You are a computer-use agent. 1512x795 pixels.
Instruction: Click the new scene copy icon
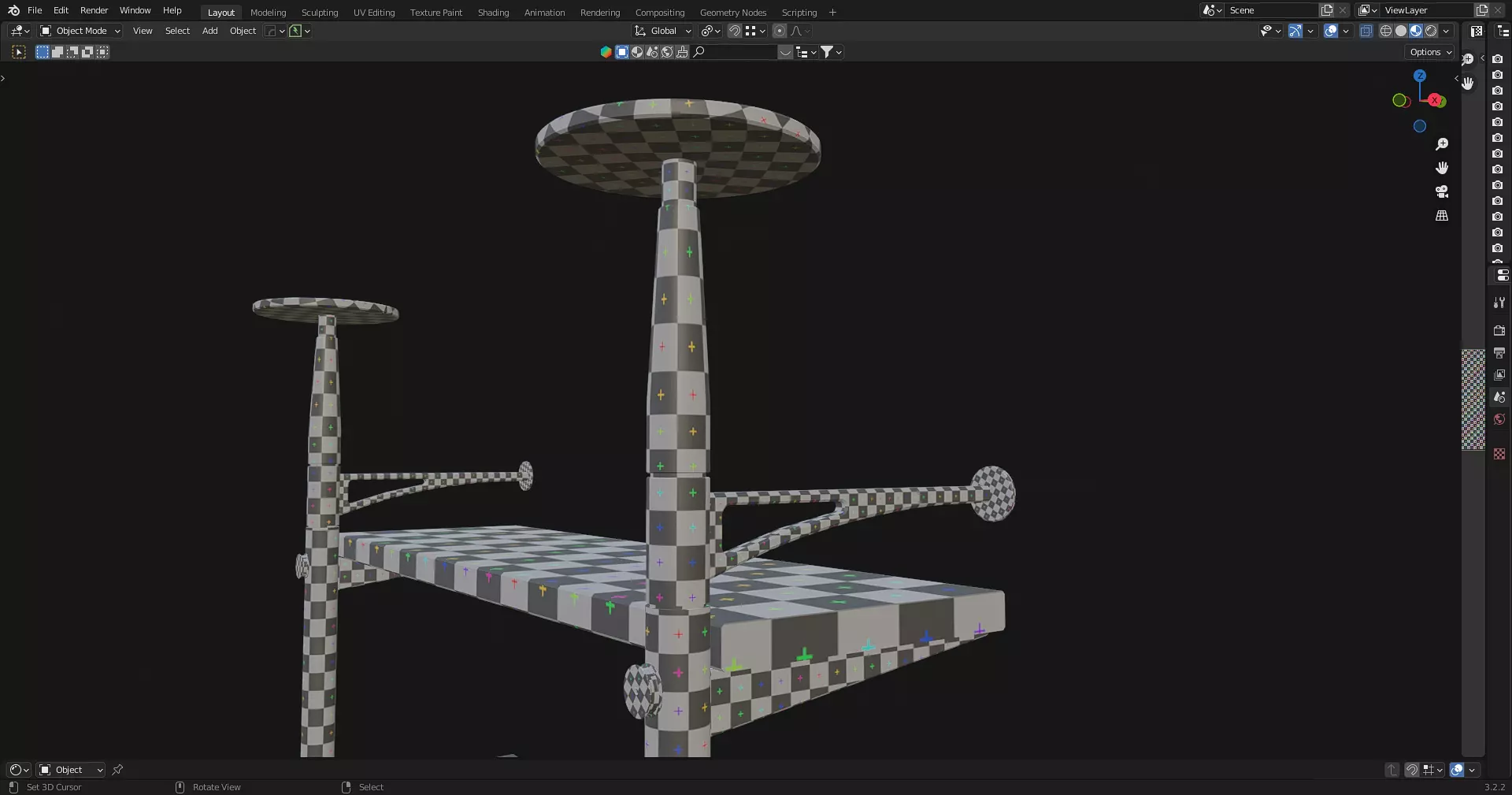coord(1327,10)
